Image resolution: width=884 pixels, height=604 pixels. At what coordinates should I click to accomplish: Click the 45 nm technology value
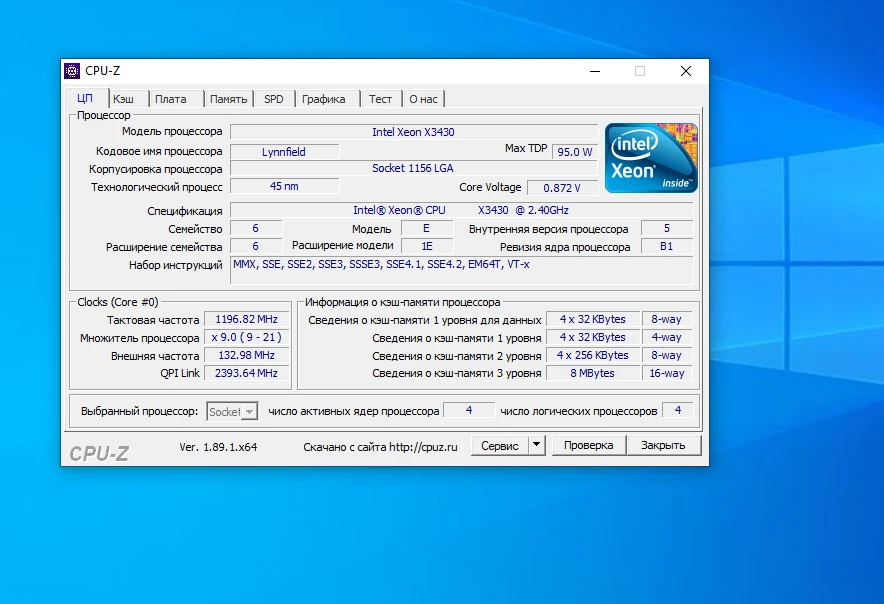(284, 186)
